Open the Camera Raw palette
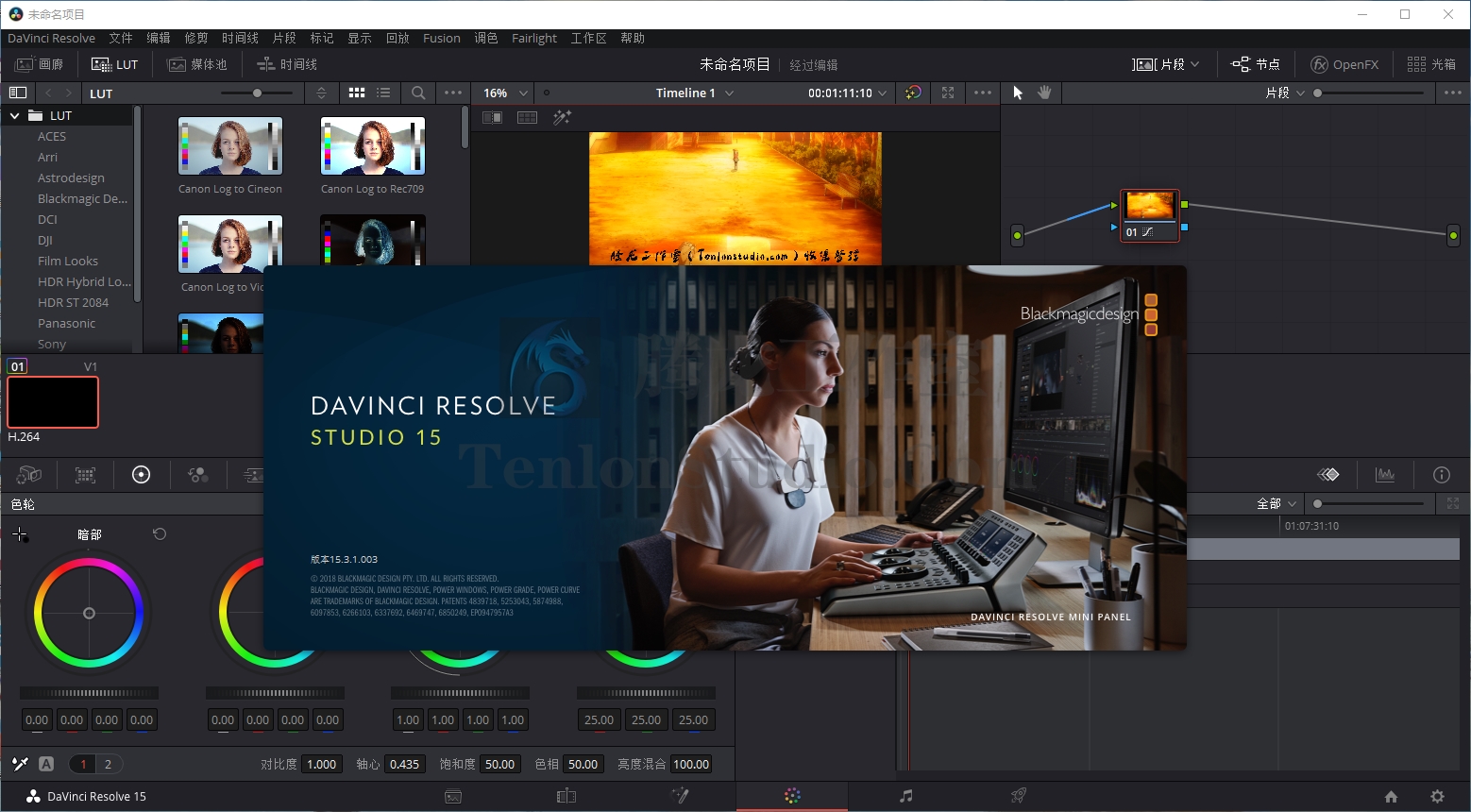 (29, 475)
